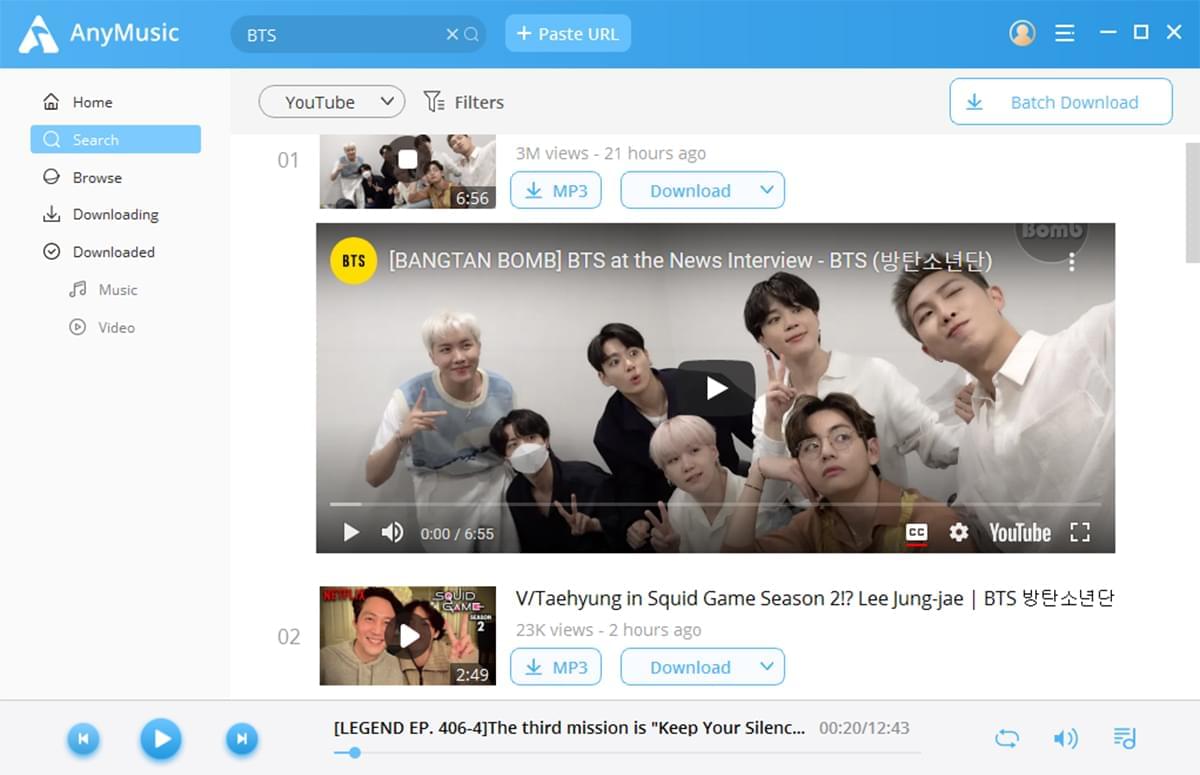
Task: Enter fullscreen on the embedded video
Action: [1080, 533]
